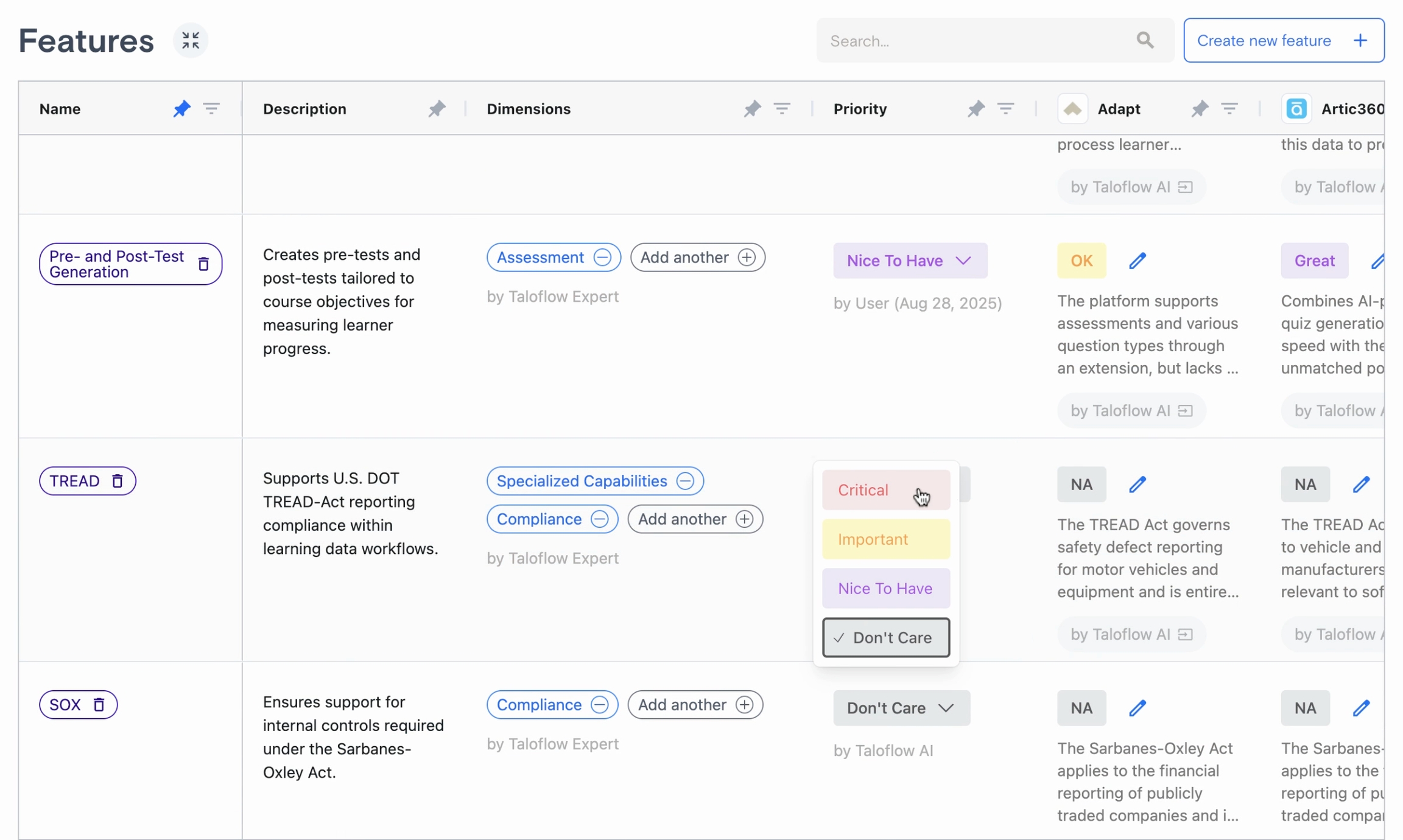
Task: Delete the TREAD feature via trash icon
Action: (x=118, y=481)
